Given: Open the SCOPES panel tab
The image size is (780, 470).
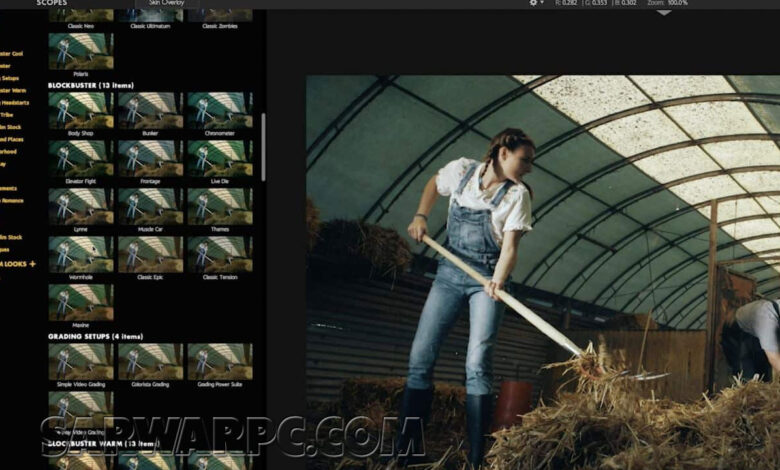Looking at the screenshot, I should click(x=51, y=3).
